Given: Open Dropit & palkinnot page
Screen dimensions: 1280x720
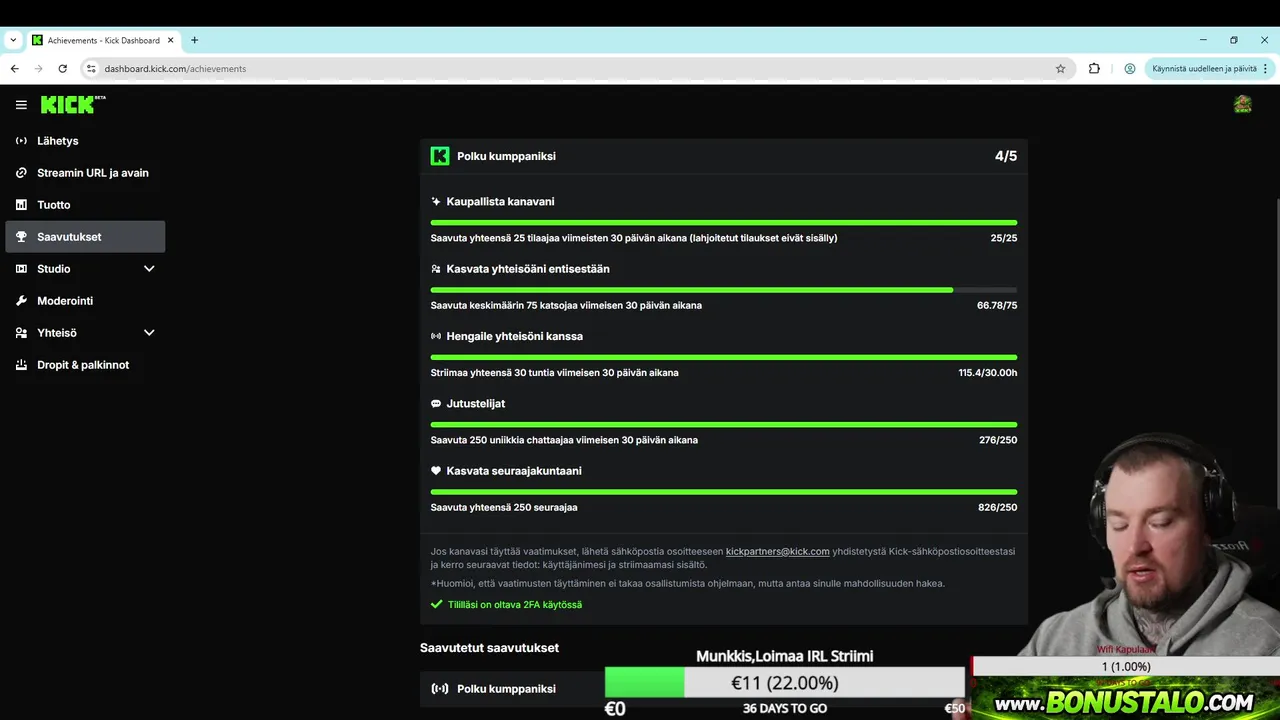Looking at the screenshot, I should coord(85,365).
